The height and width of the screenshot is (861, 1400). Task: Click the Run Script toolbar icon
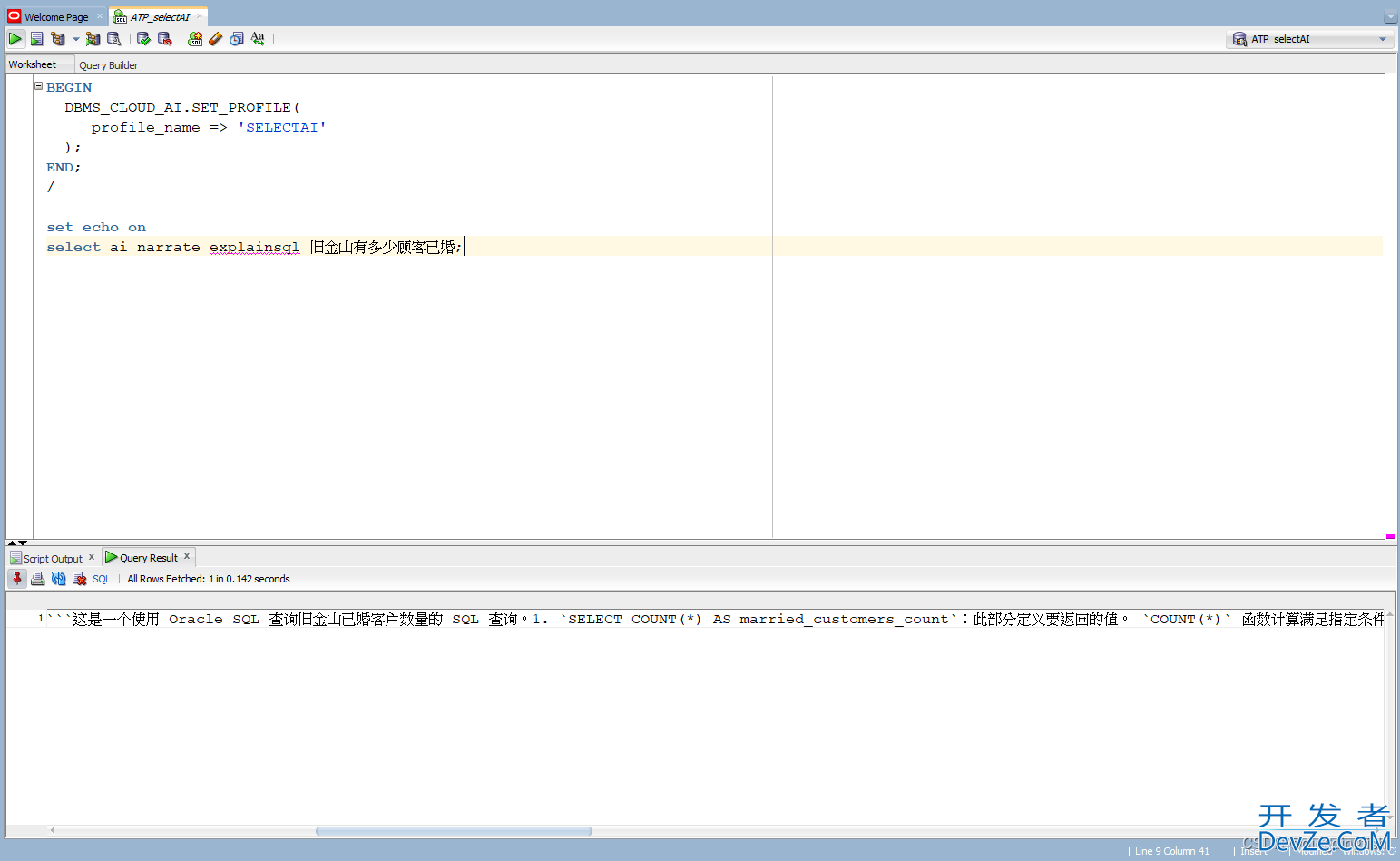tap(36, 39)
